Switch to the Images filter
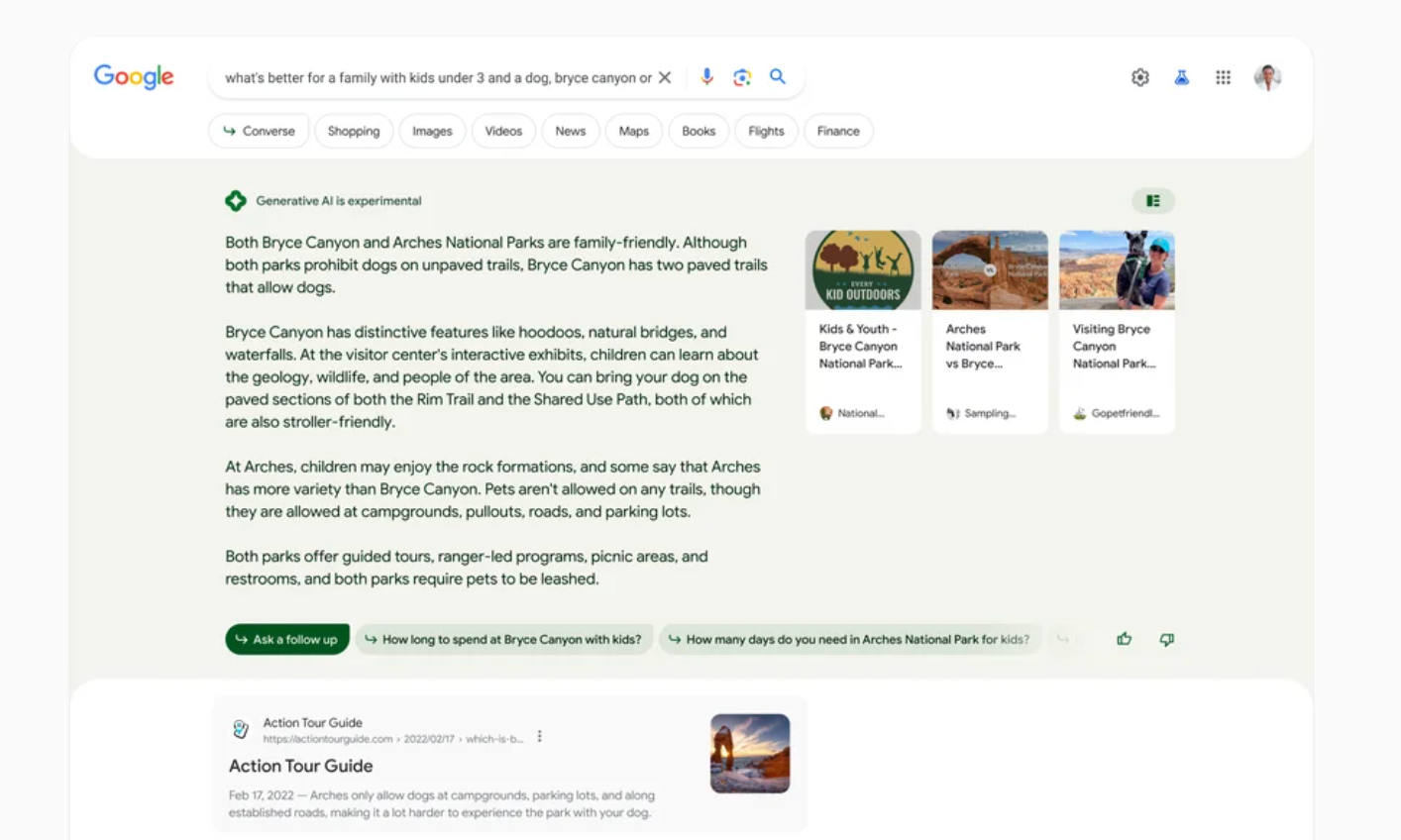The height and width of the screenshot is (840, 1401). pyautogui.click(x=432, y=131)
